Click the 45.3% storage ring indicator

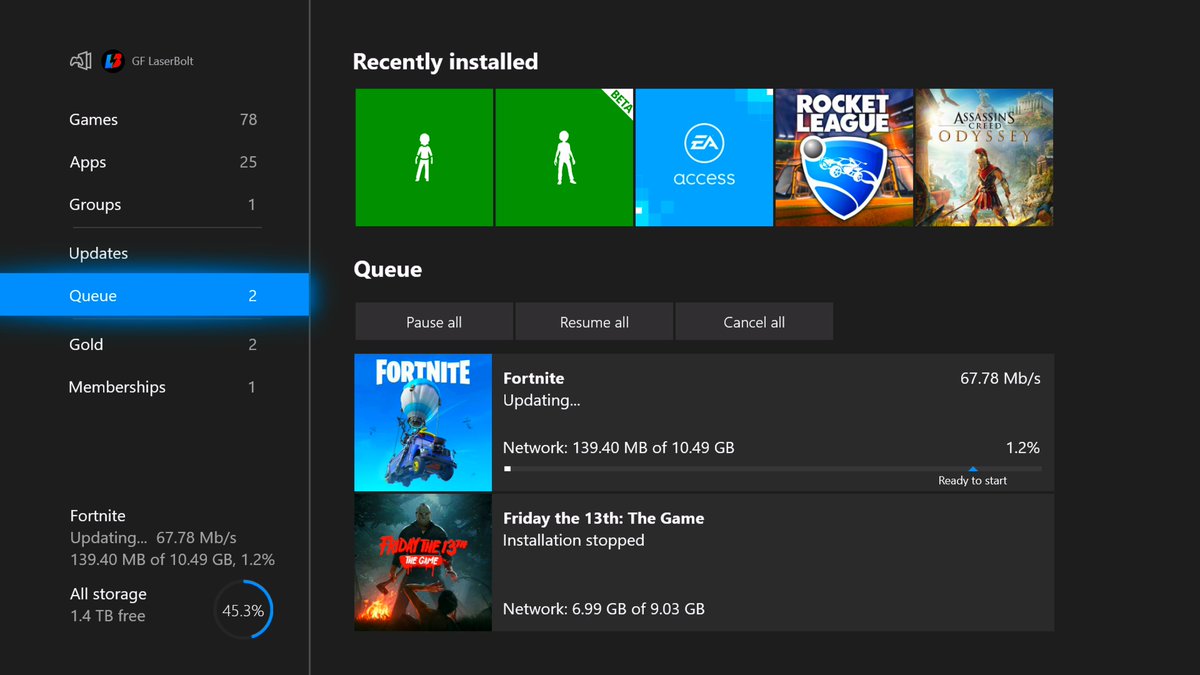point(243,609)
